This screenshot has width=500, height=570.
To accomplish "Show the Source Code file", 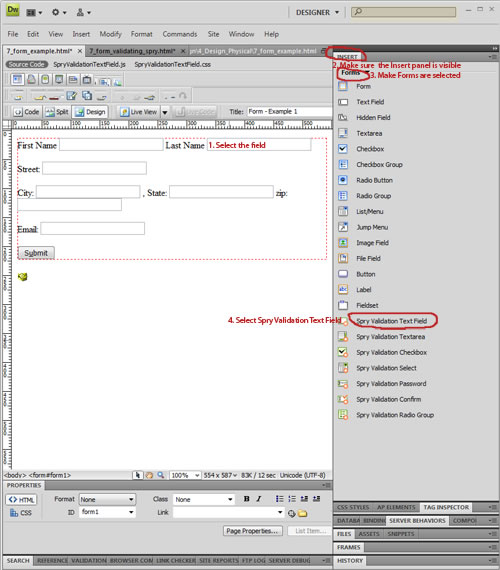I will pos(27,64).
